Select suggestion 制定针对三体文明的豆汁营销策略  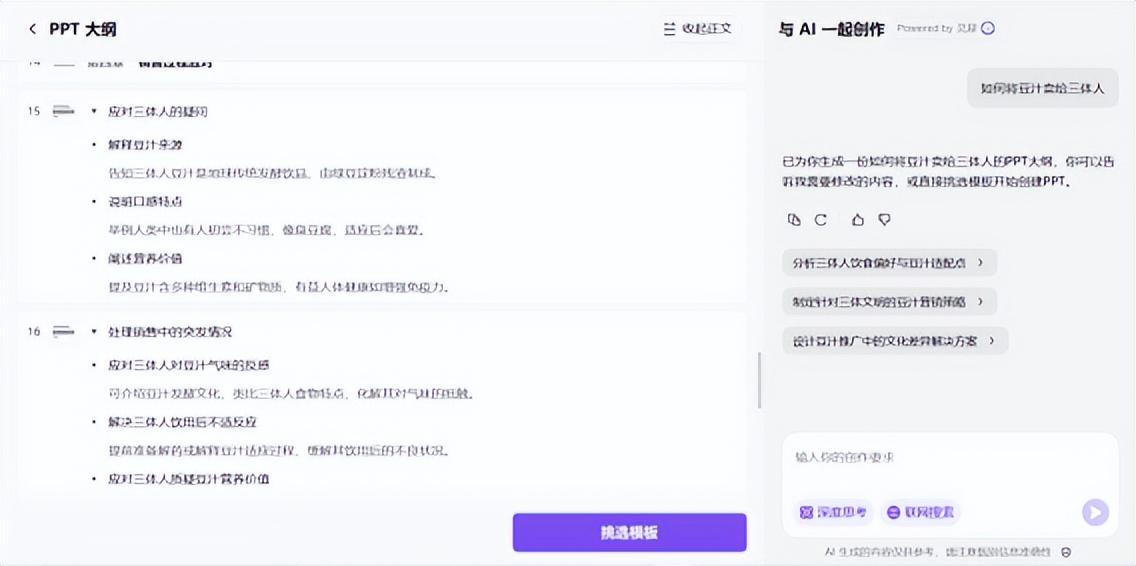(888, 301)
